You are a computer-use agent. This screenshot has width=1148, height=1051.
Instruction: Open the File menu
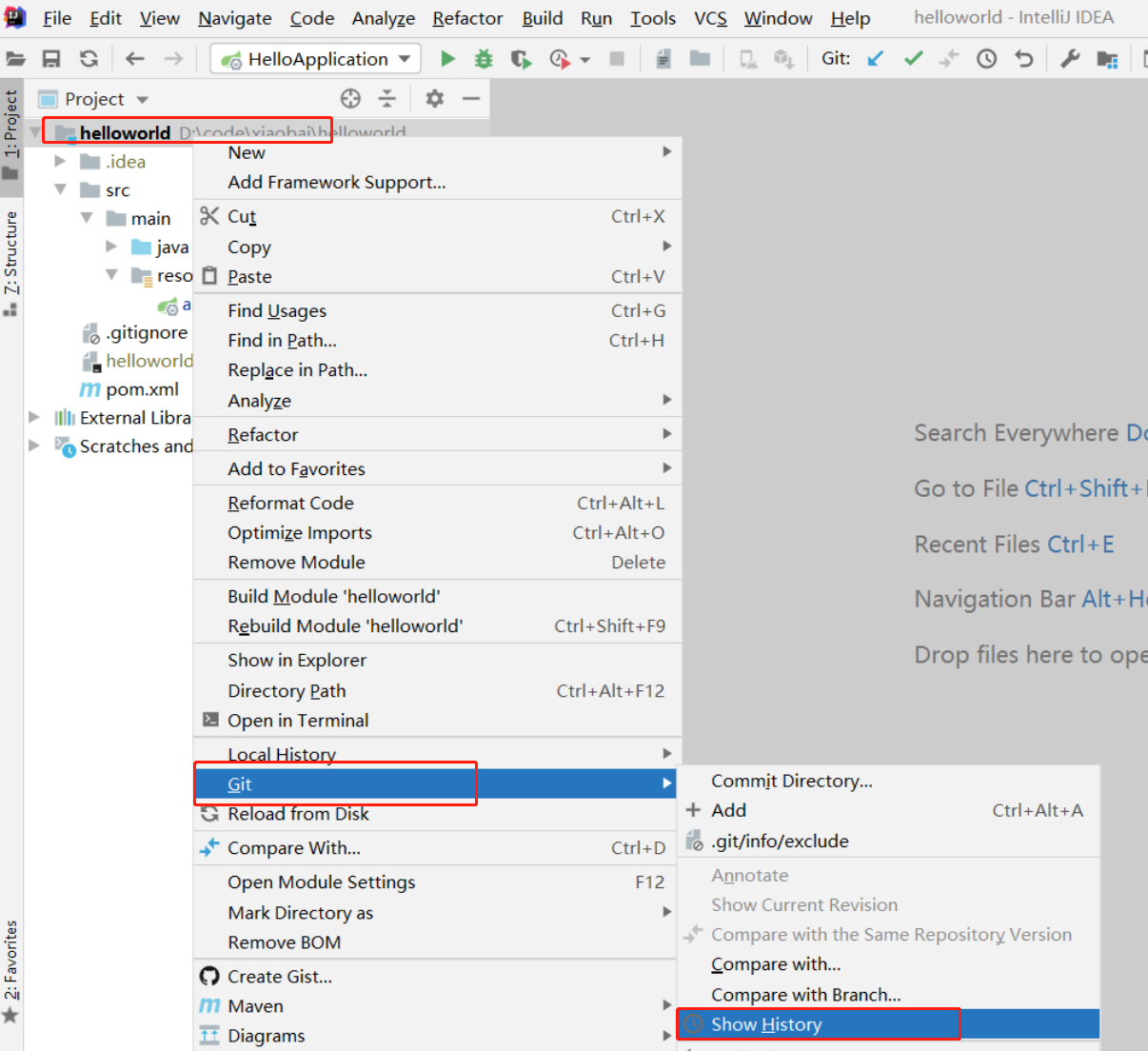click(57, 18)
